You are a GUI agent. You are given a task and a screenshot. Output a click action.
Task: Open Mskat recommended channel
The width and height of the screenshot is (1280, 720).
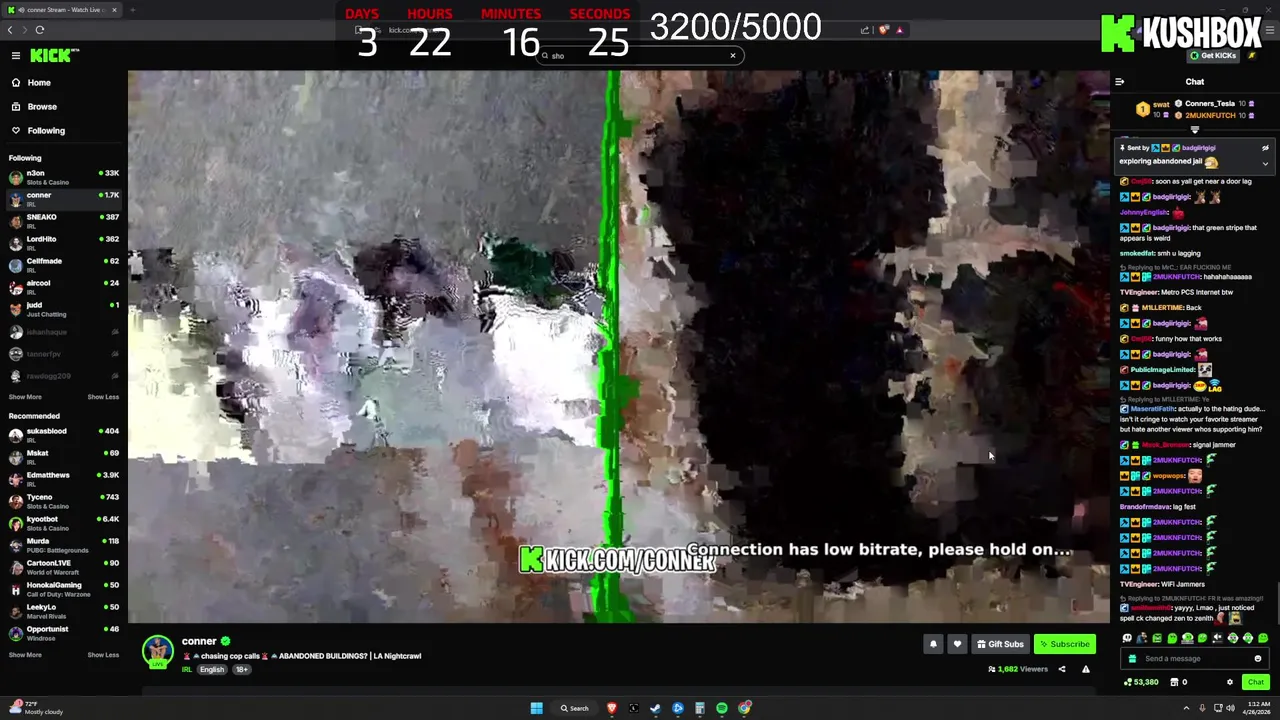62,457
